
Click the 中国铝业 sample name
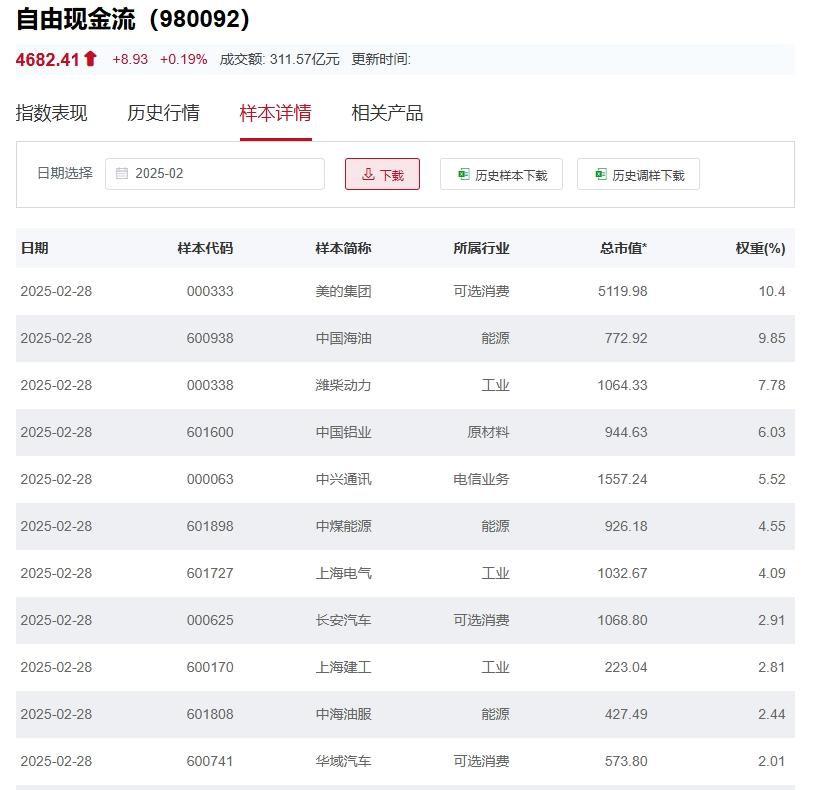point(343,432)
